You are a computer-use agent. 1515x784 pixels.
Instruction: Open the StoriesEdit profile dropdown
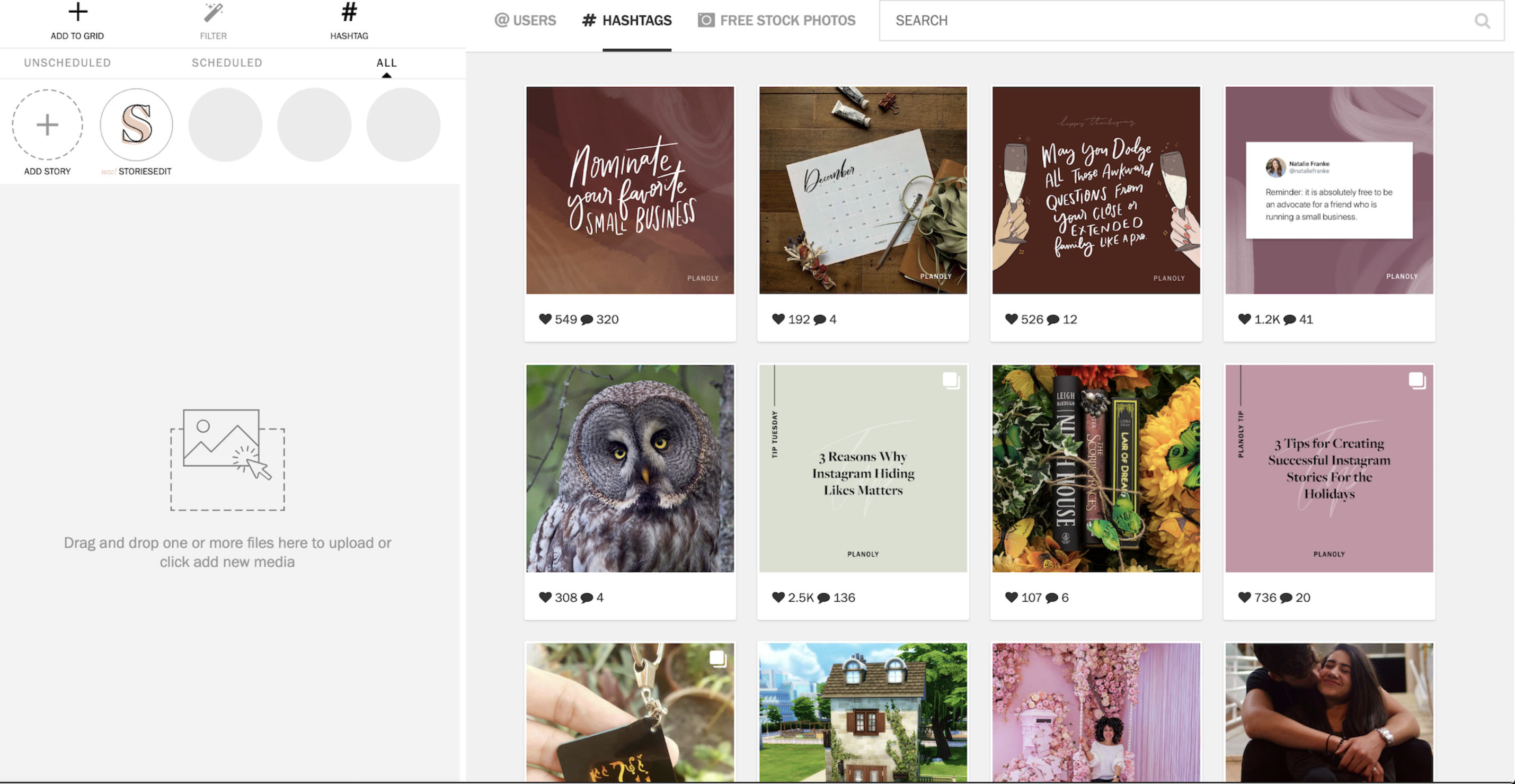click(136, 124)
